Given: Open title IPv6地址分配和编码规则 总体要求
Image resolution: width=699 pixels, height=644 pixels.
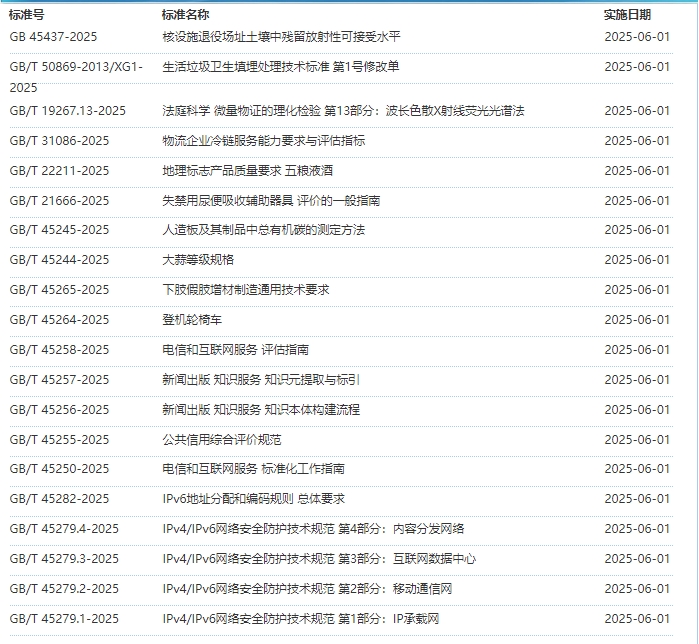Looking at the screenshot, I should (254, 498).
